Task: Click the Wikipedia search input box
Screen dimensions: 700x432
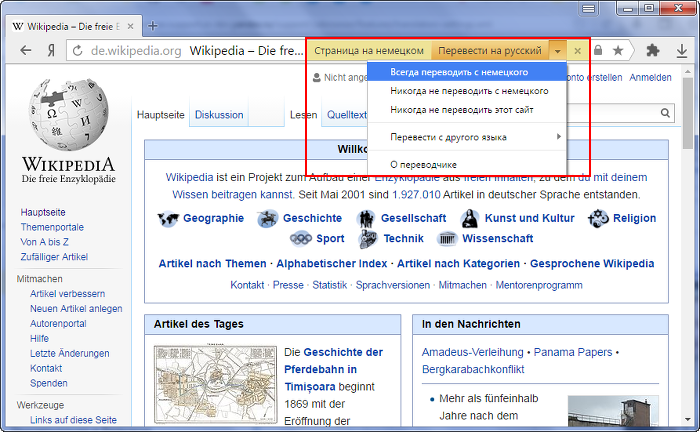Action: 612,113
